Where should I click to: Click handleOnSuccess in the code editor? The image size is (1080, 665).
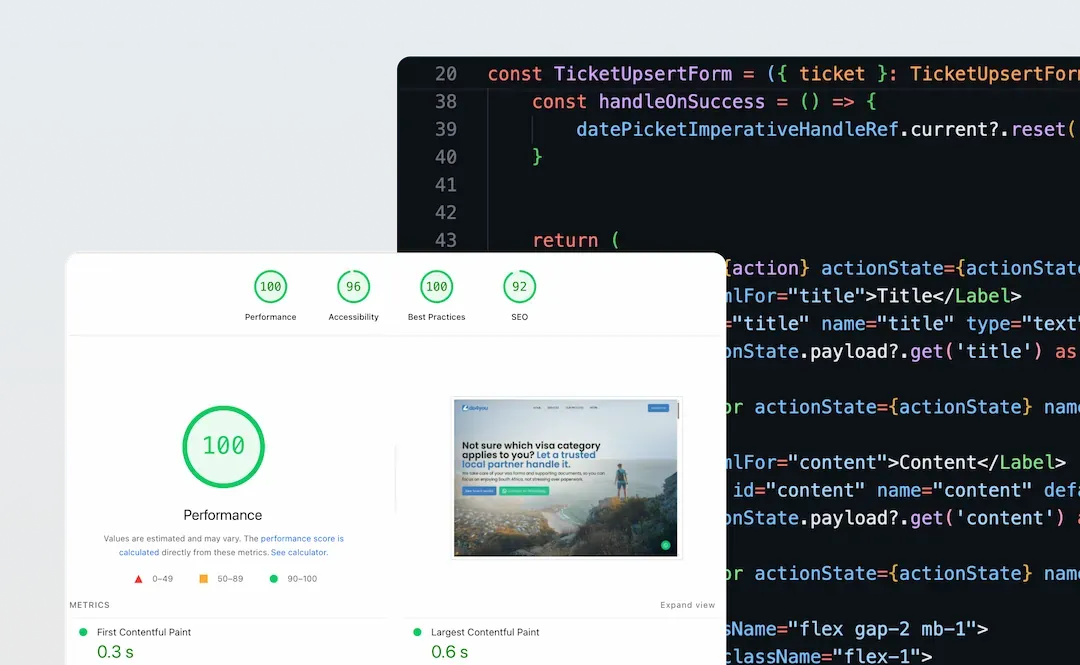point(681,101)
